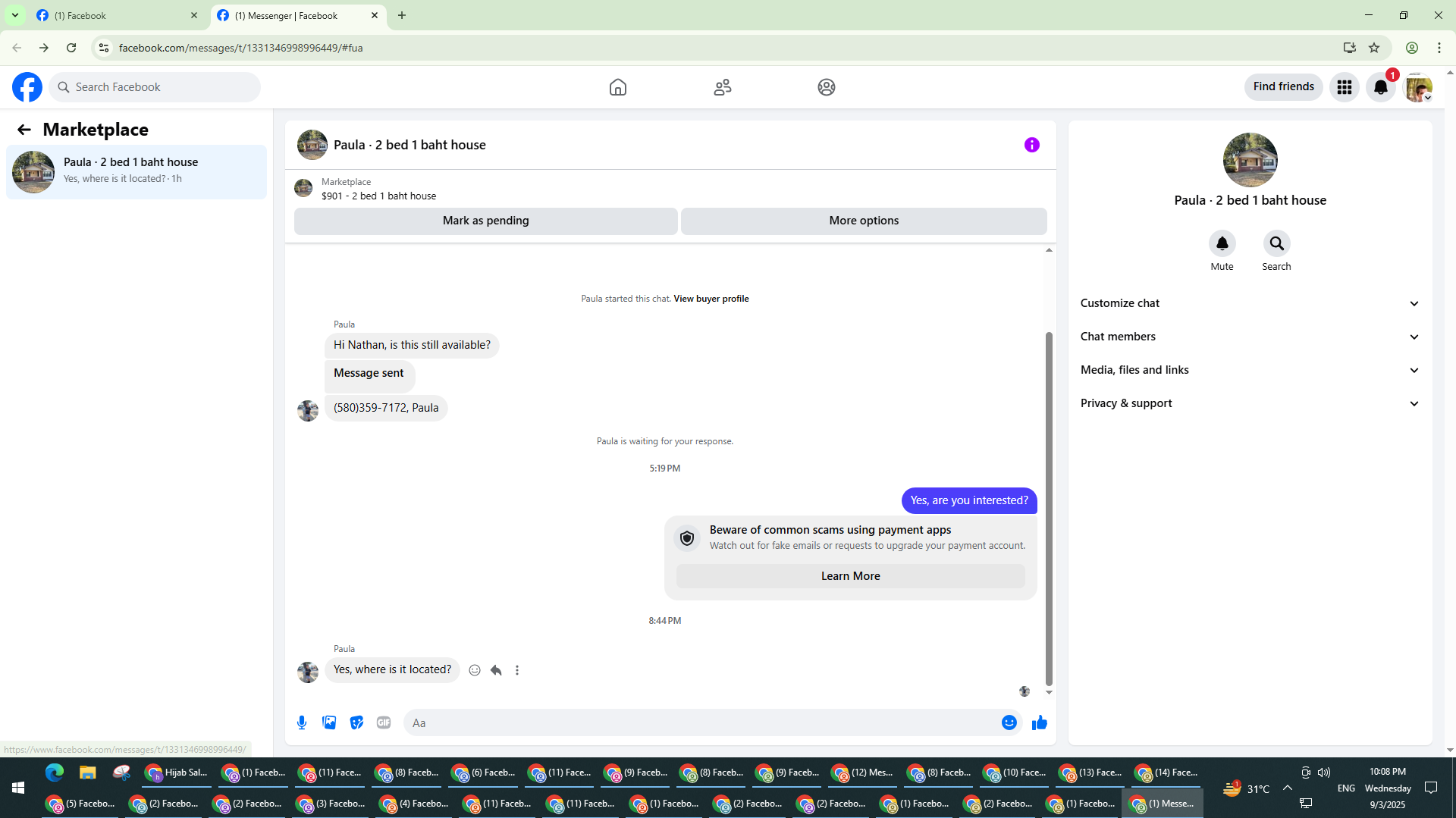Open the Friends icon in top navigation
This screenshot has height=818, width=1456.
click(723, 87)
